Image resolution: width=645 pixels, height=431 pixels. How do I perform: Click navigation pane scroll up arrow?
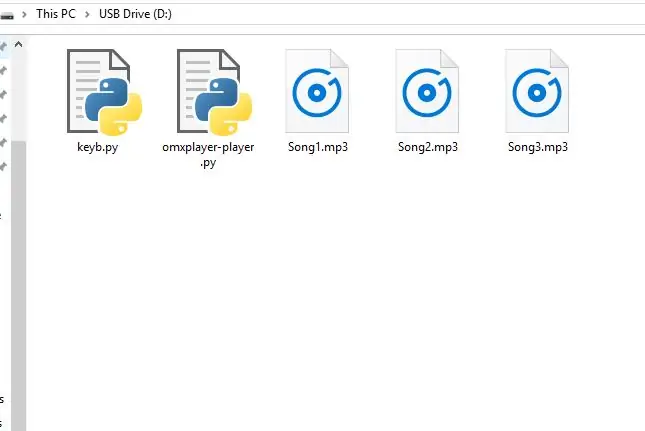click(19, 44)
